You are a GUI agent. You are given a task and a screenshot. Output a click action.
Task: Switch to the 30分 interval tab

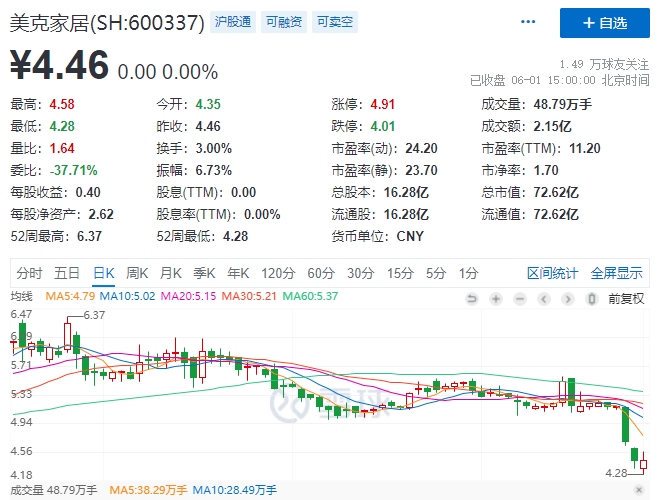click(x=360, y=273)
